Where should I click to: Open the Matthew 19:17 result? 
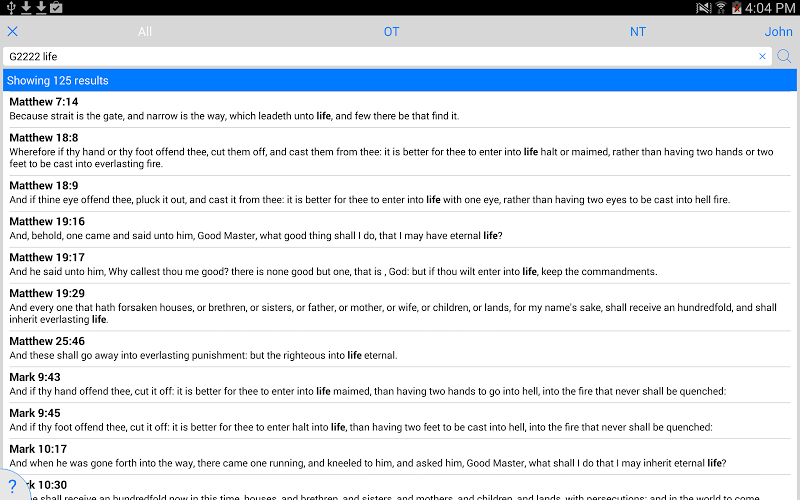click(x=399, y=265)
